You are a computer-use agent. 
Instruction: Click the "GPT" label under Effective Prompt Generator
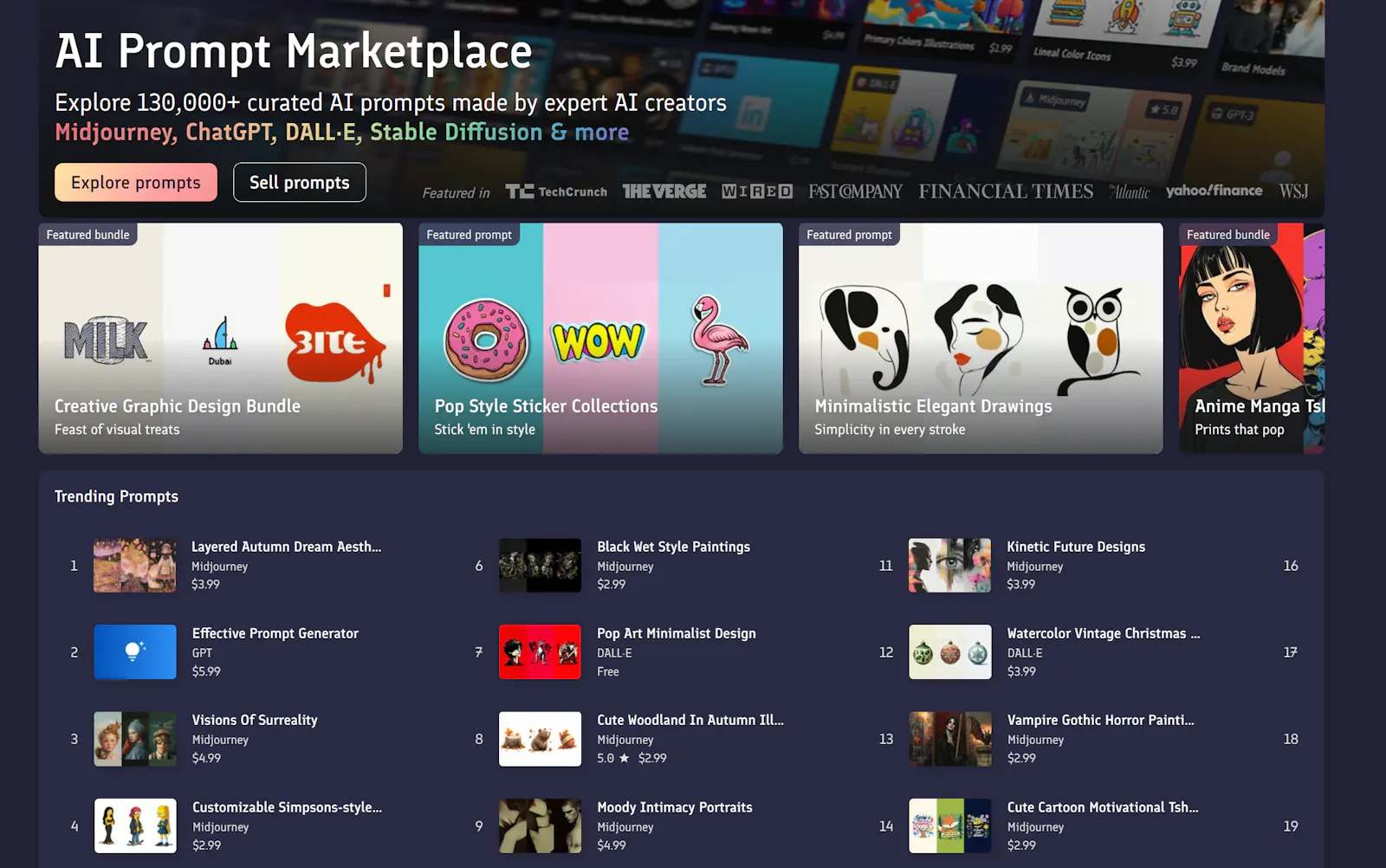coord(202,653)
